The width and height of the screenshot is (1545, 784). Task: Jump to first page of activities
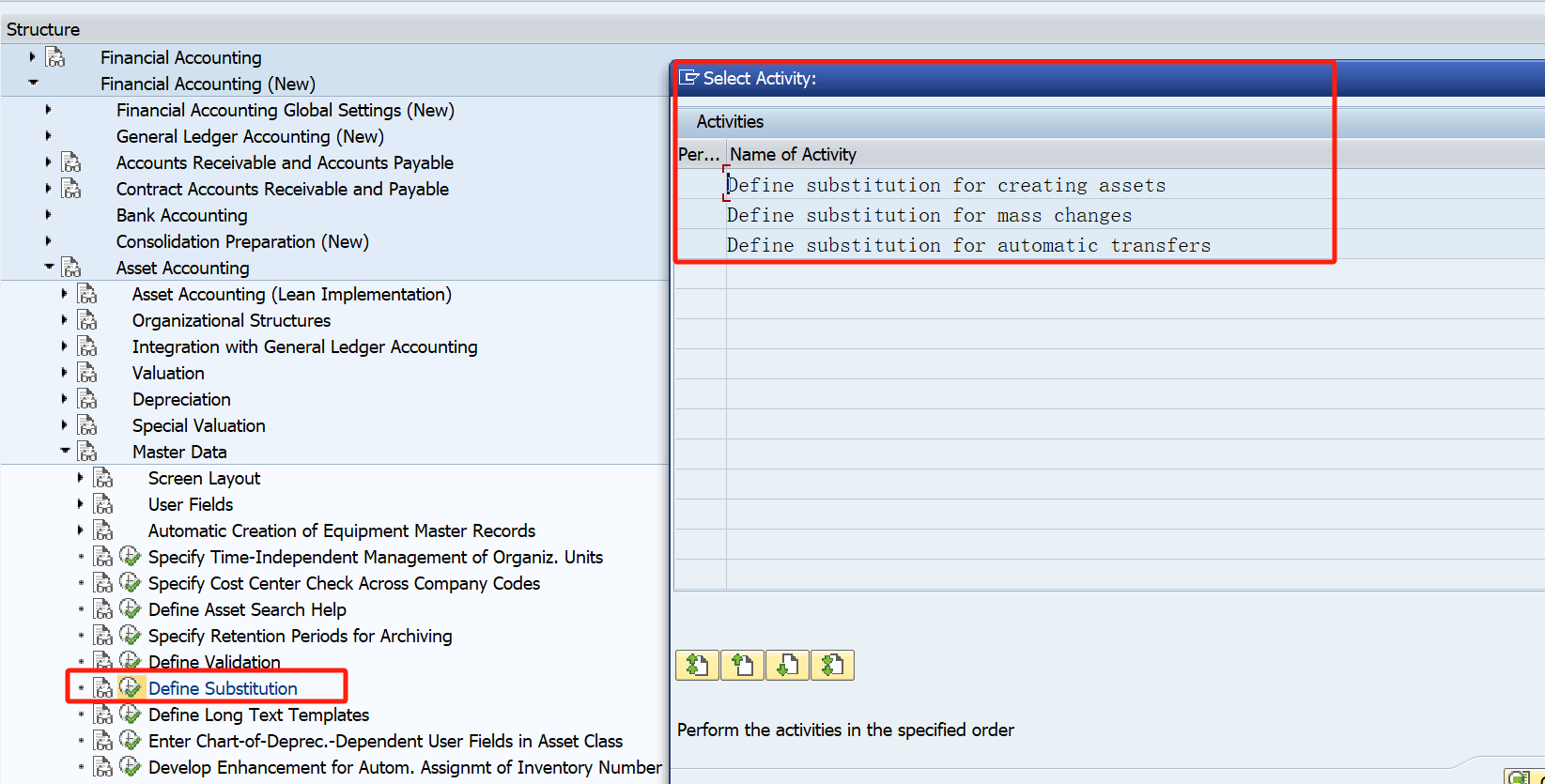click(x=697, y=665)
